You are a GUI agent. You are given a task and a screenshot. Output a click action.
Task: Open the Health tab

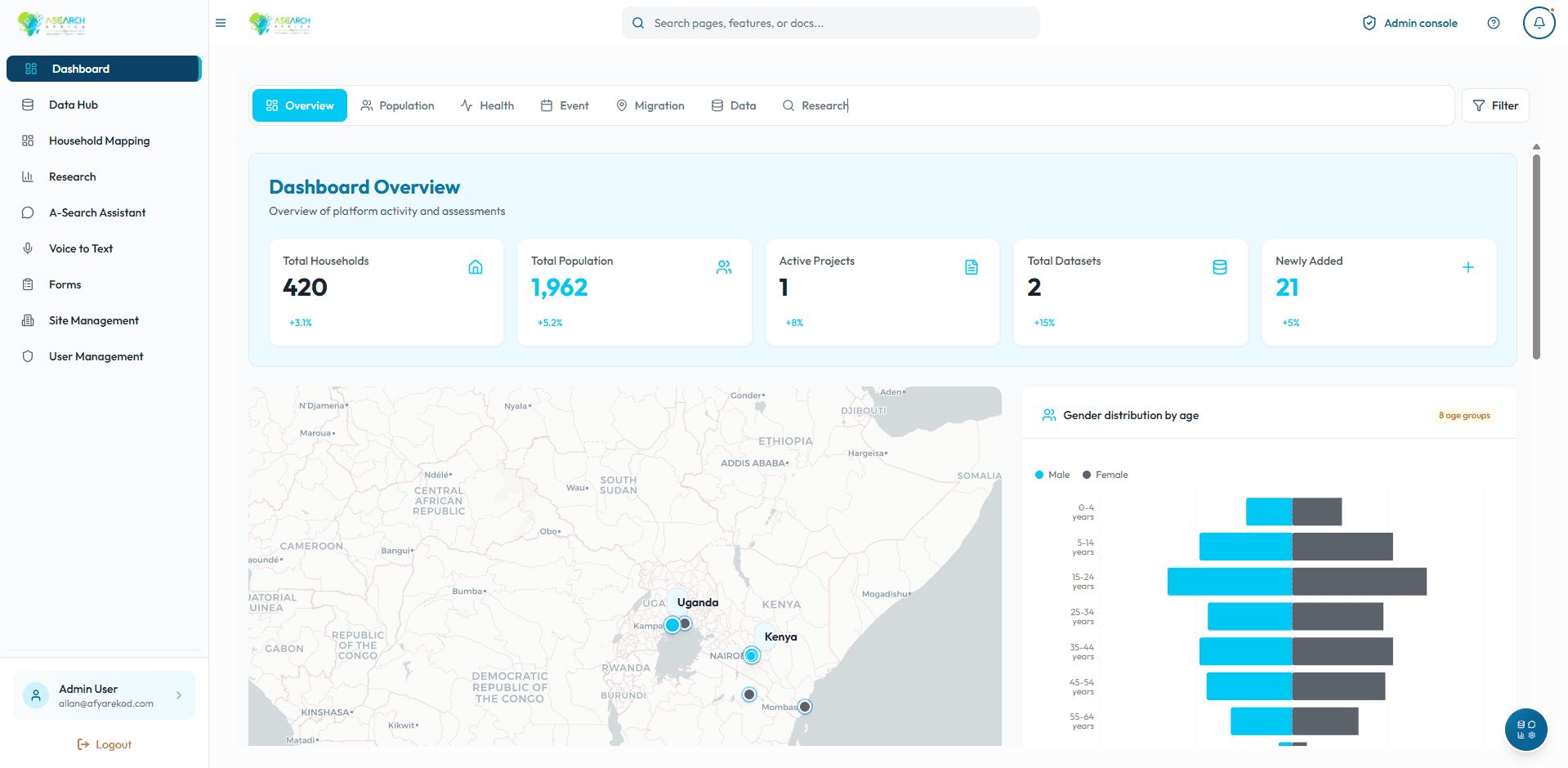(488, 105)
